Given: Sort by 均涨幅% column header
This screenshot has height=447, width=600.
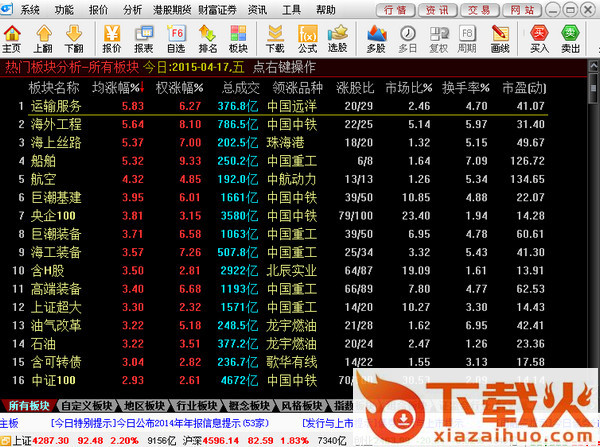Looking at the screenshot, I should point(118,88).
